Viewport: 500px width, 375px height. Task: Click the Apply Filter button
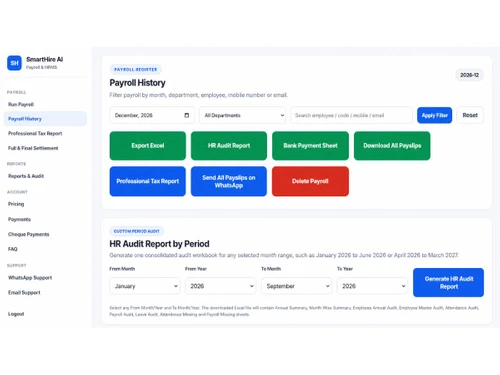point(435,115)
